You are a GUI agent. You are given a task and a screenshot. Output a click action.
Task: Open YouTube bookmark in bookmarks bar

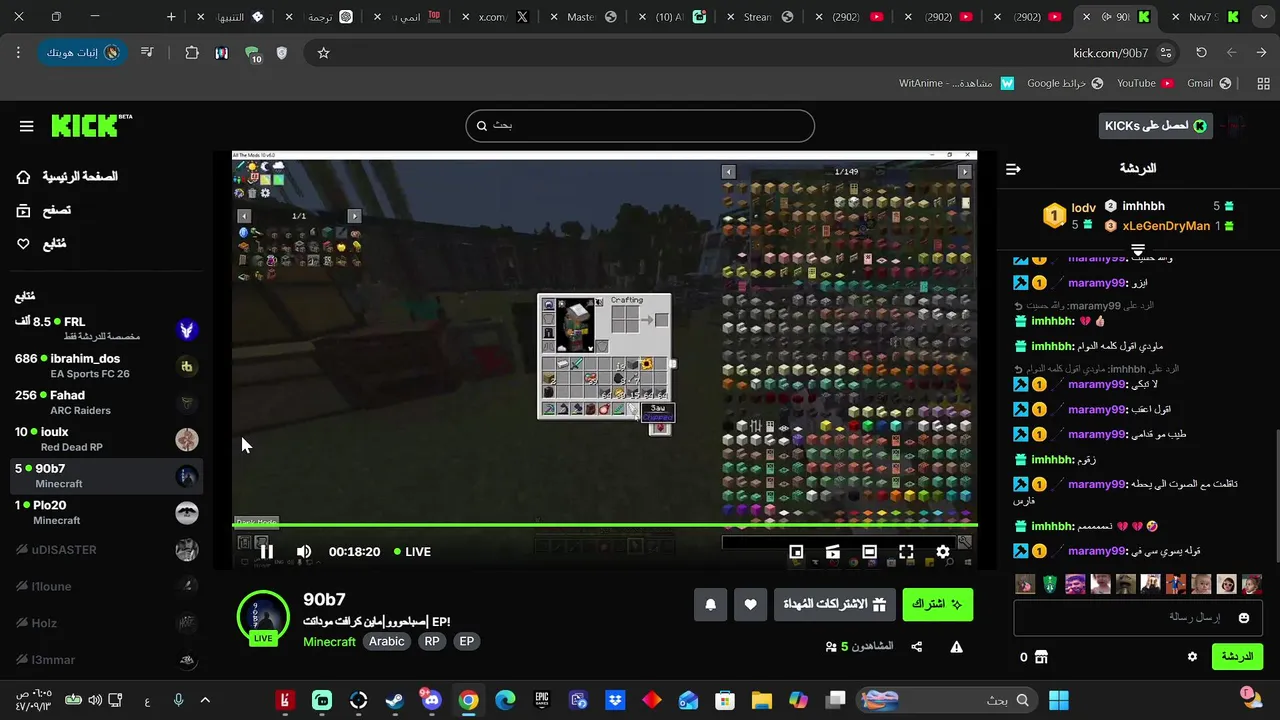click(x=1144, y=83)
